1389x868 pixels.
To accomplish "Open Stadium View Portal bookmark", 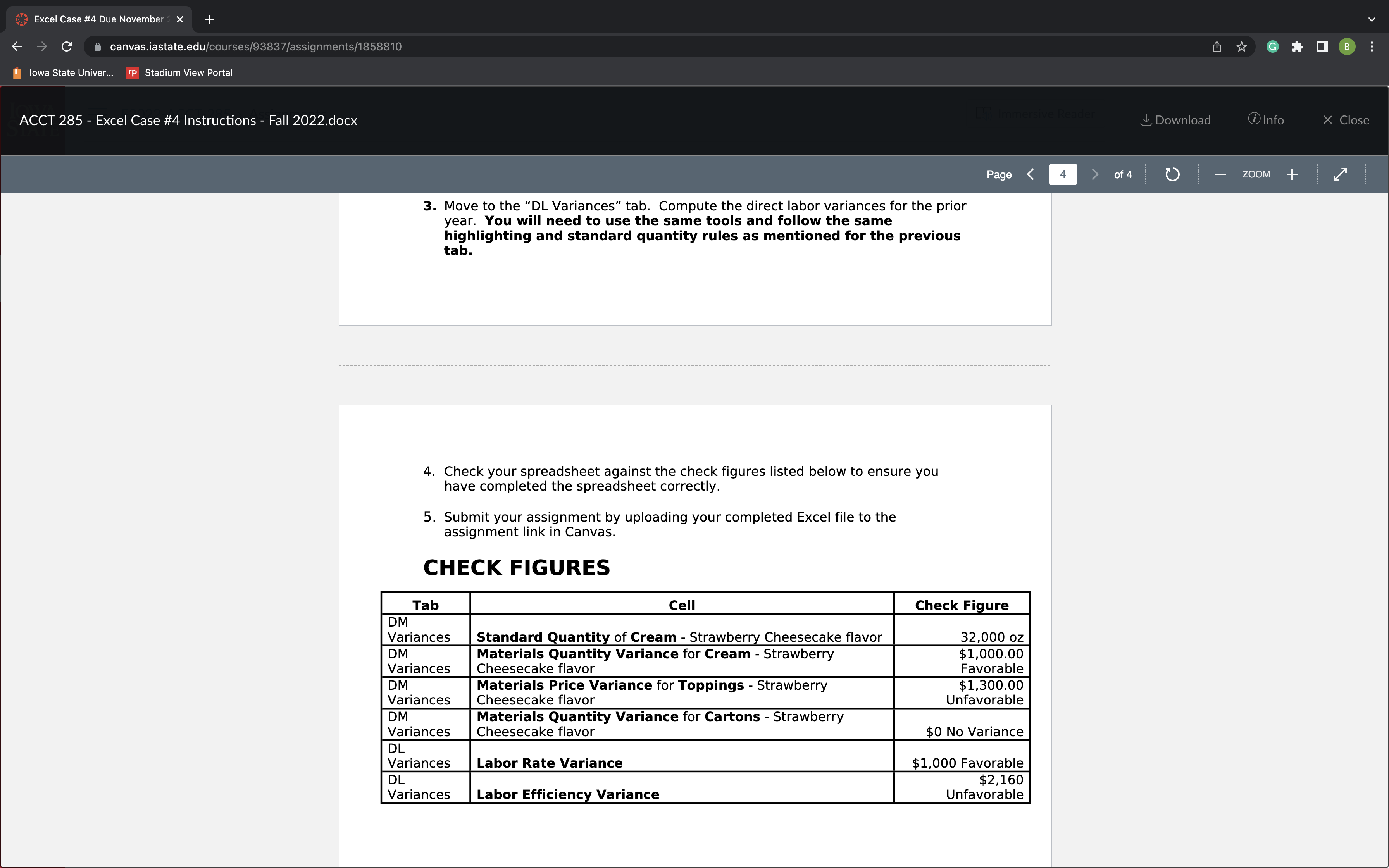I will [180, 73].
